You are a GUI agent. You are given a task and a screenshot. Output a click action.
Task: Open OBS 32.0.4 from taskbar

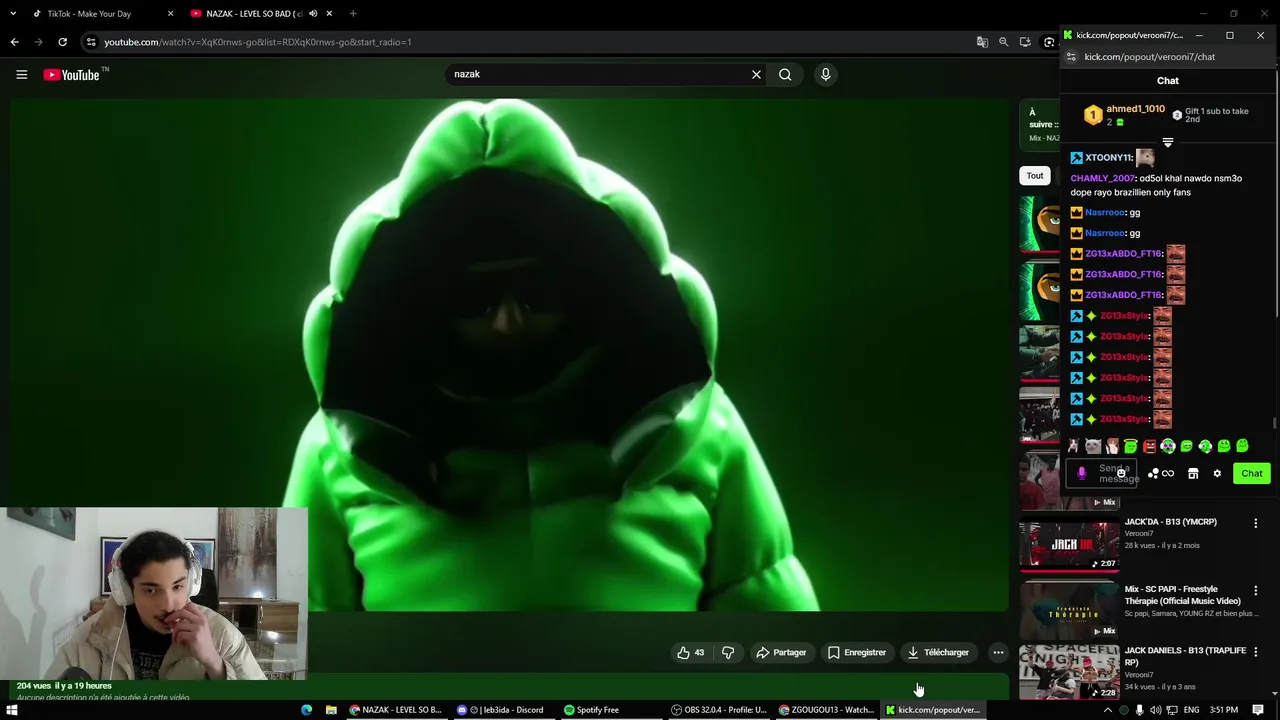[719, 710]
